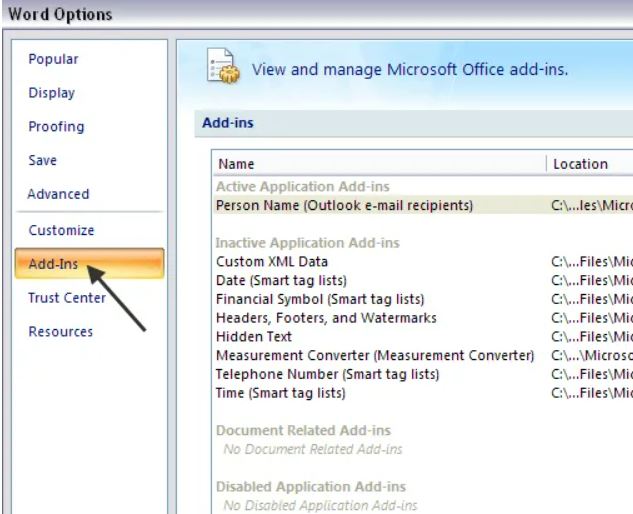Image resolution: width=633 pixels, height=514 pixels.
Task: Select the Measurement Converter add-in row
Action: [375, 356]
